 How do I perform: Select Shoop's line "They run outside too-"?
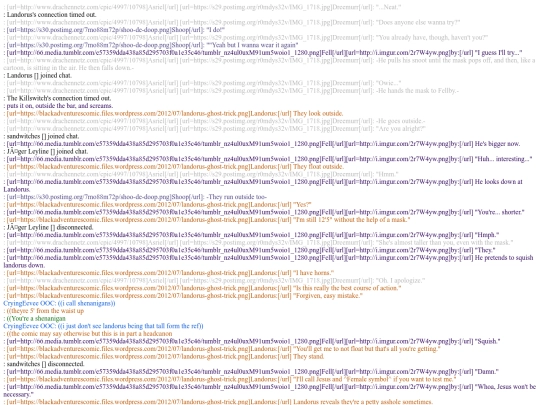(x=237, y=197)
